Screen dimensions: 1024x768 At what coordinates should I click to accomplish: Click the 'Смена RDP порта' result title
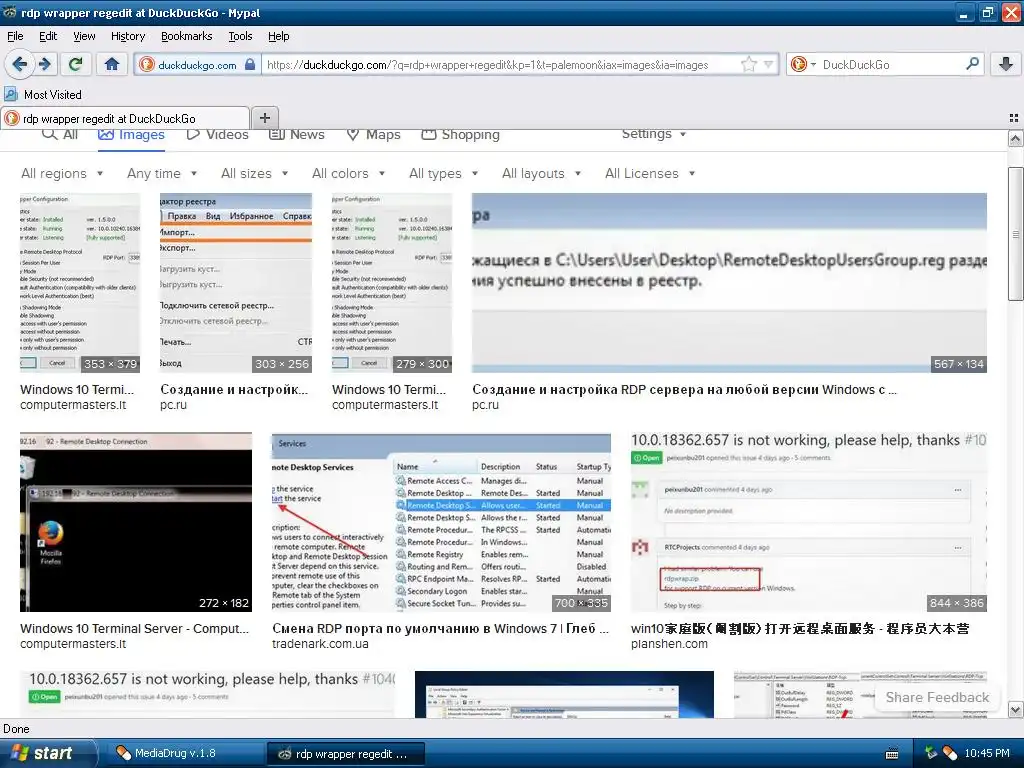440,628
